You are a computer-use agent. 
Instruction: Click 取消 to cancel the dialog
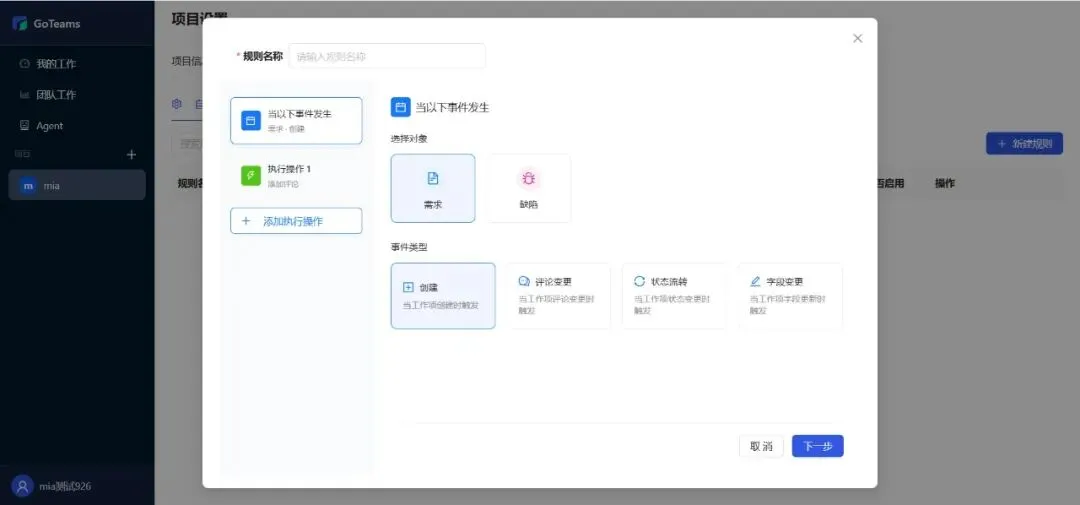(x=761, y=446)
